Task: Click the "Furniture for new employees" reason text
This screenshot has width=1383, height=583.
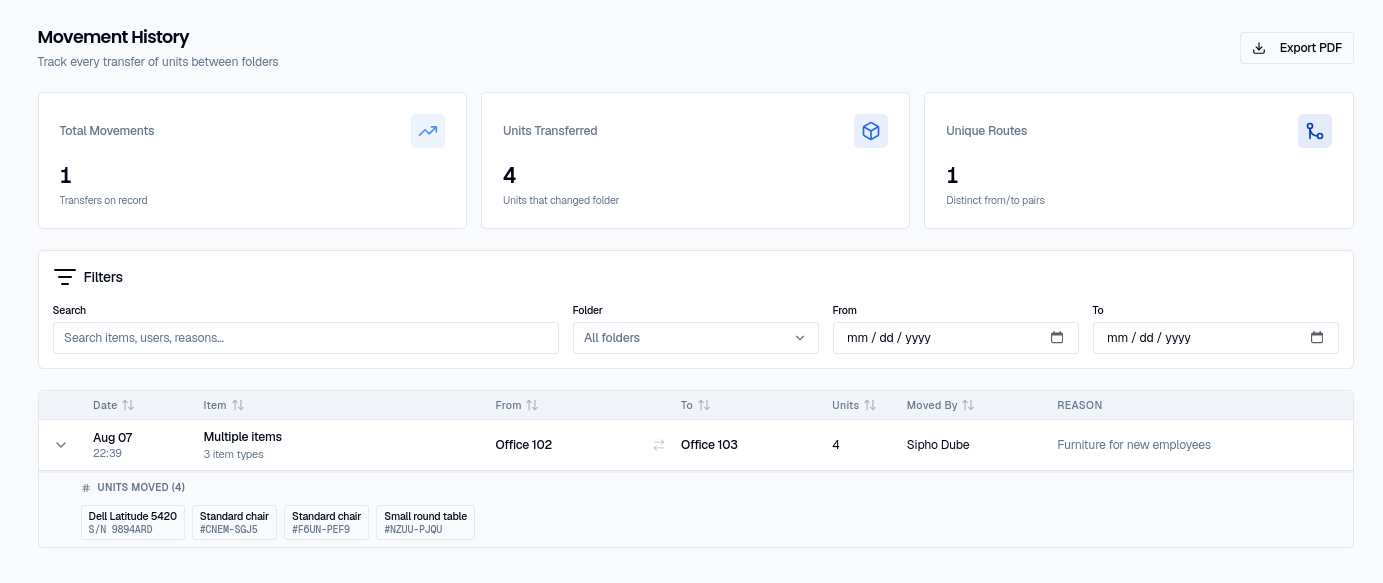Action: coord(1134,445)
